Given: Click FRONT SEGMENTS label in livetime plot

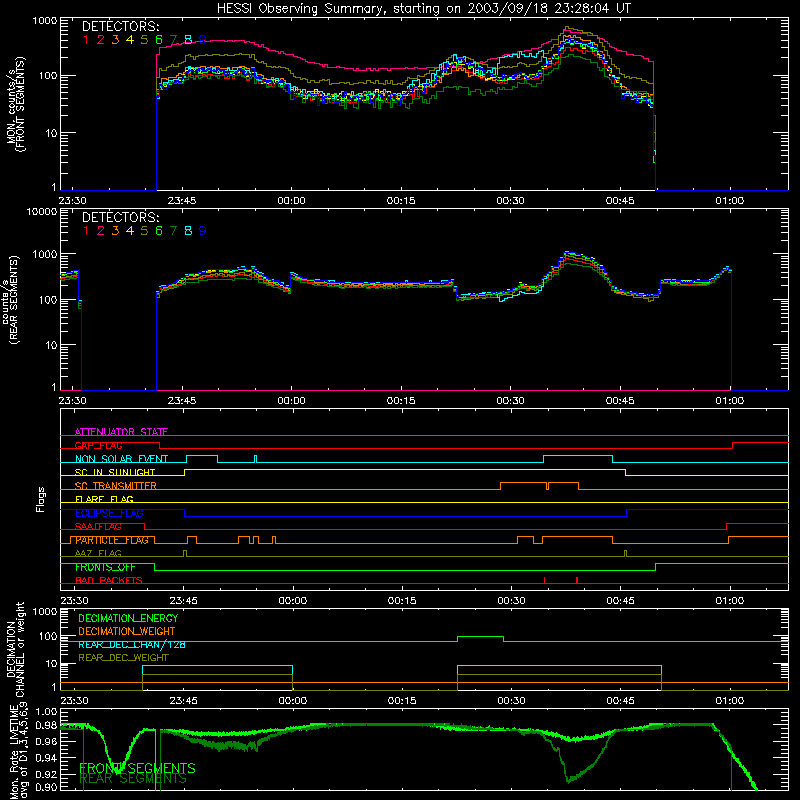Looking at the screenshot, I should pos(137,768).
